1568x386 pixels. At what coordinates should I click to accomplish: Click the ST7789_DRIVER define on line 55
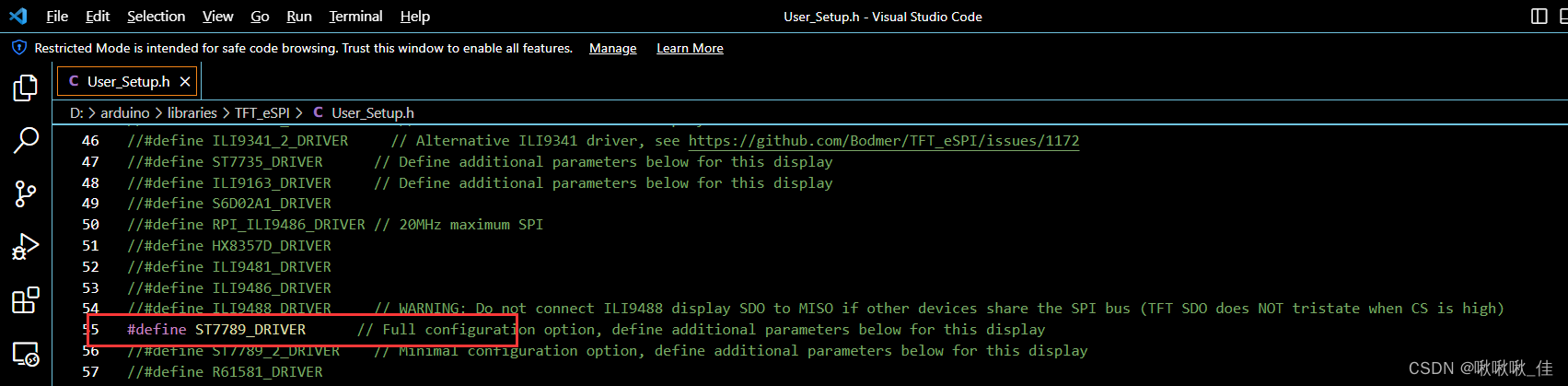click(x=250, y=330)
